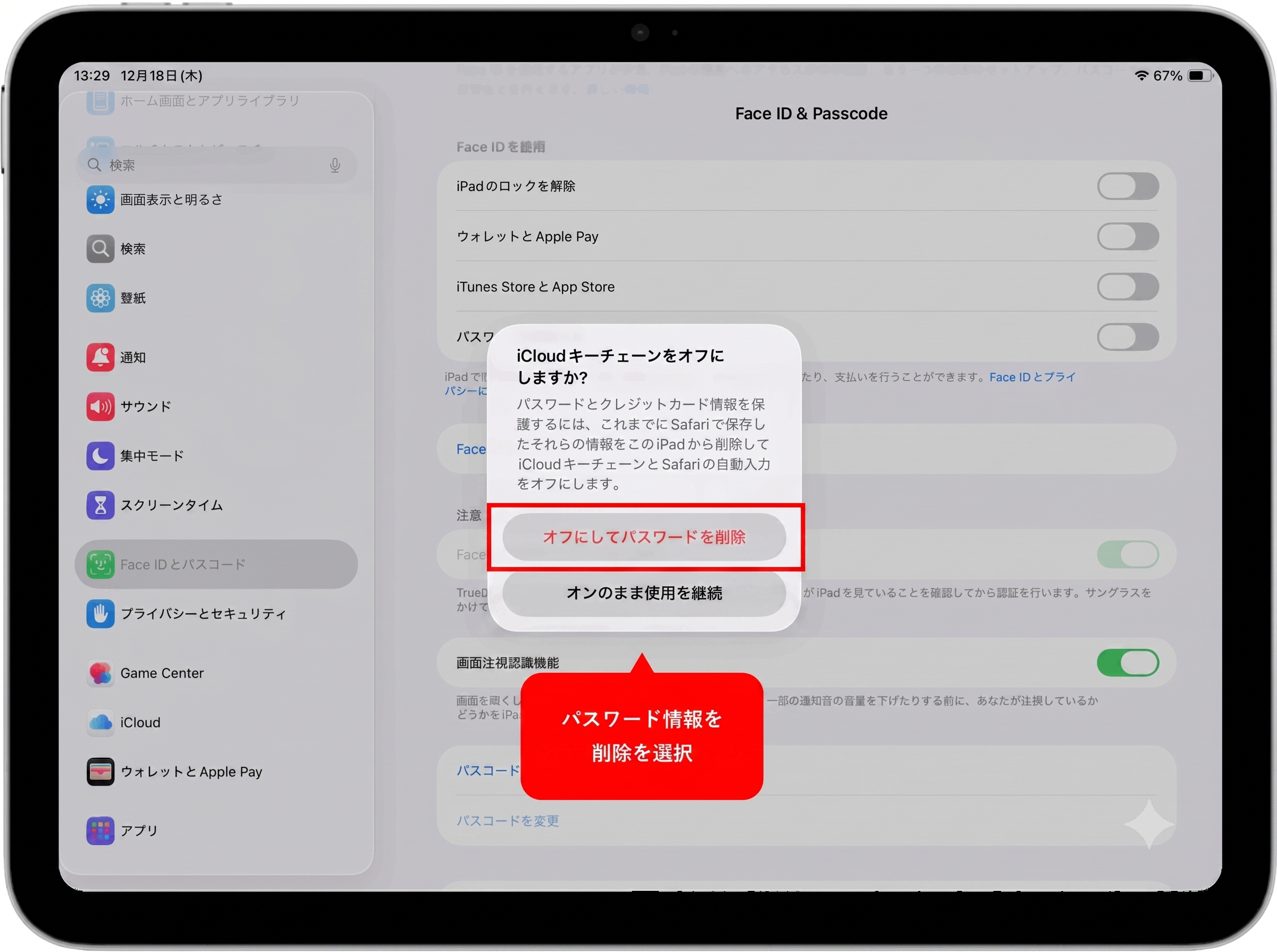The image size is (1277, 952).
Task: Tap the 13:29 clock in status bar
Action: [92, 76]
